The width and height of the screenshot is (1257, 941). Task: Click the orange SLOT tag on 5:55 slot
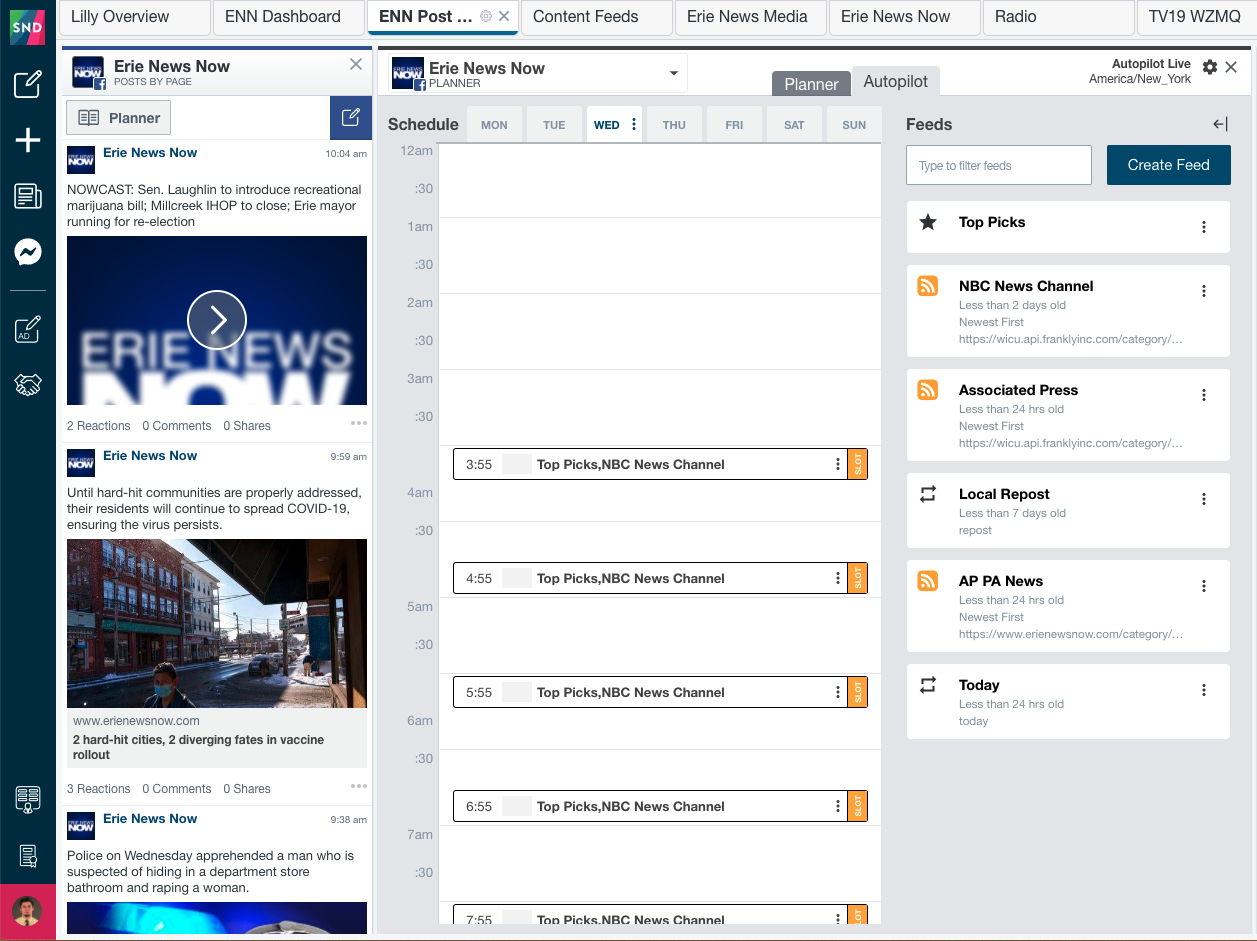[x=857, y=692]
